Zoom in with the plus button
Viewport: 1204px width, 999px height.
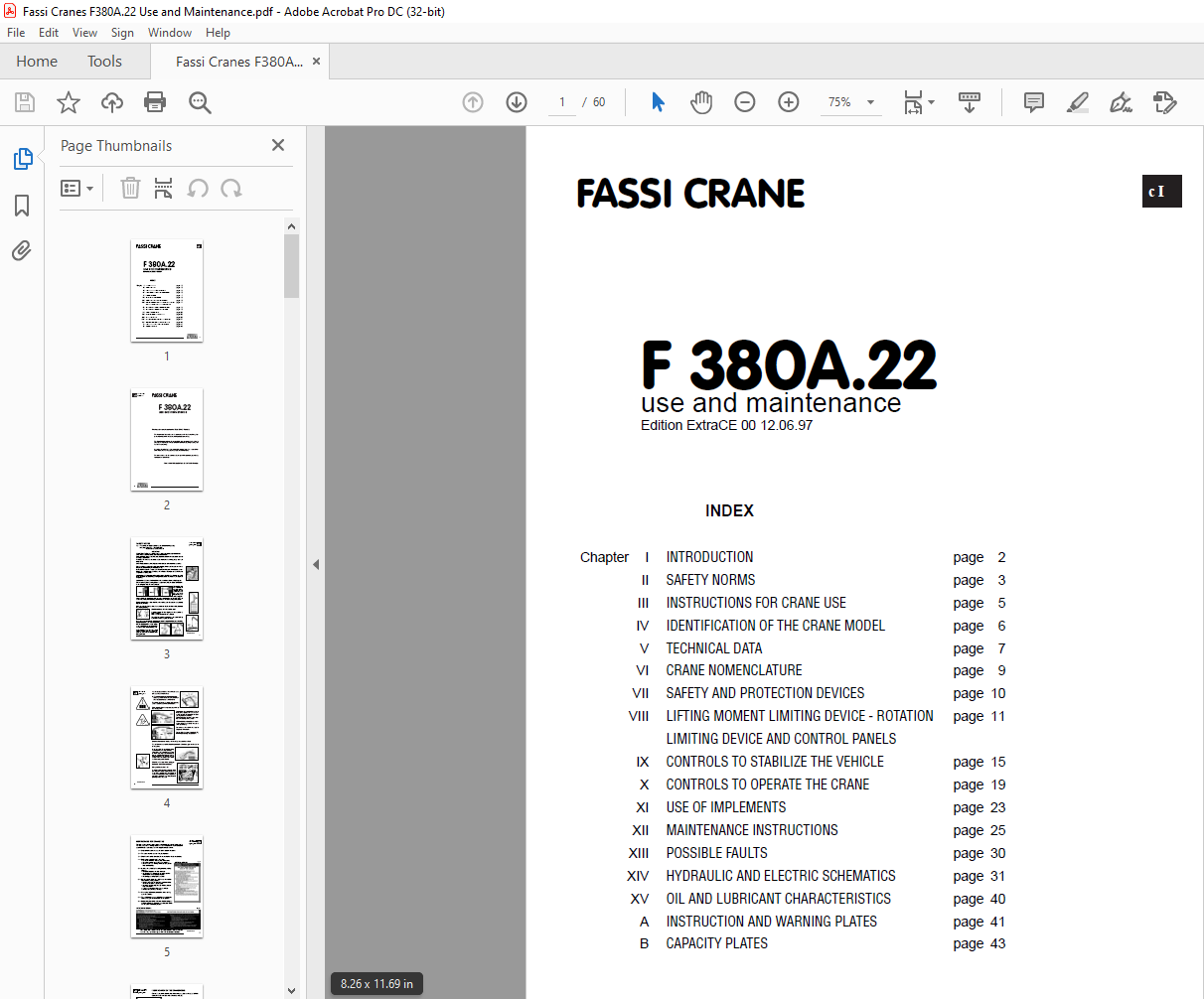[x=789, y=102]
